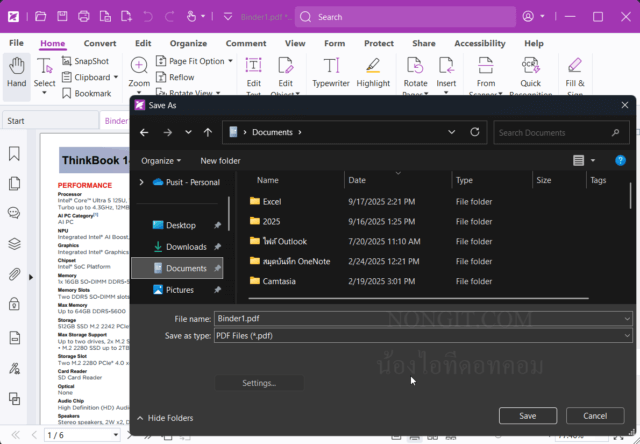The image size is (640, 444).
Task: Select the Camtasia folder
Action: point(279,281)
